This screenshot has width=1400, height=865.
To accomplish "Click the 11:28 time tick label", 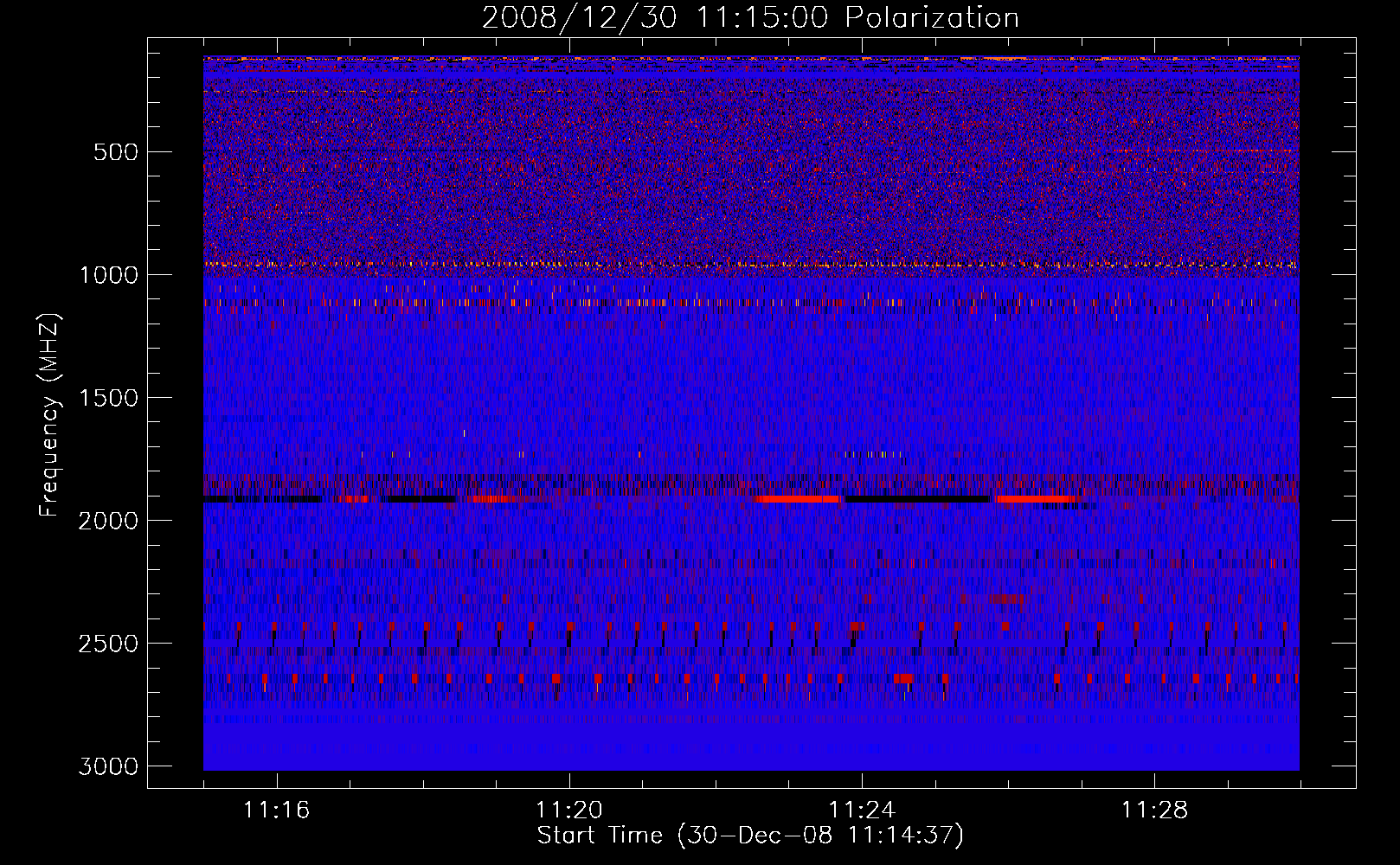I will point(1155,811).
